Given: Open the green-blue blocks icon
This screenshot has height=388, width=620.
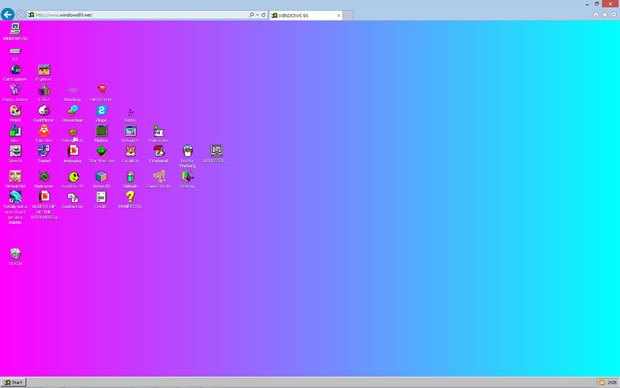Looking at the screenshot, I should [x=15, y=134].
